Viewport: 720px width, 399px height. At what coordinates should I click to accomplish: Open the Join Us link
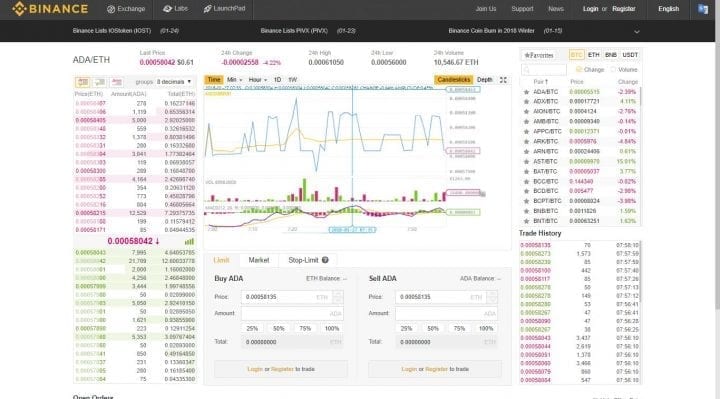(x=486, y=9)
